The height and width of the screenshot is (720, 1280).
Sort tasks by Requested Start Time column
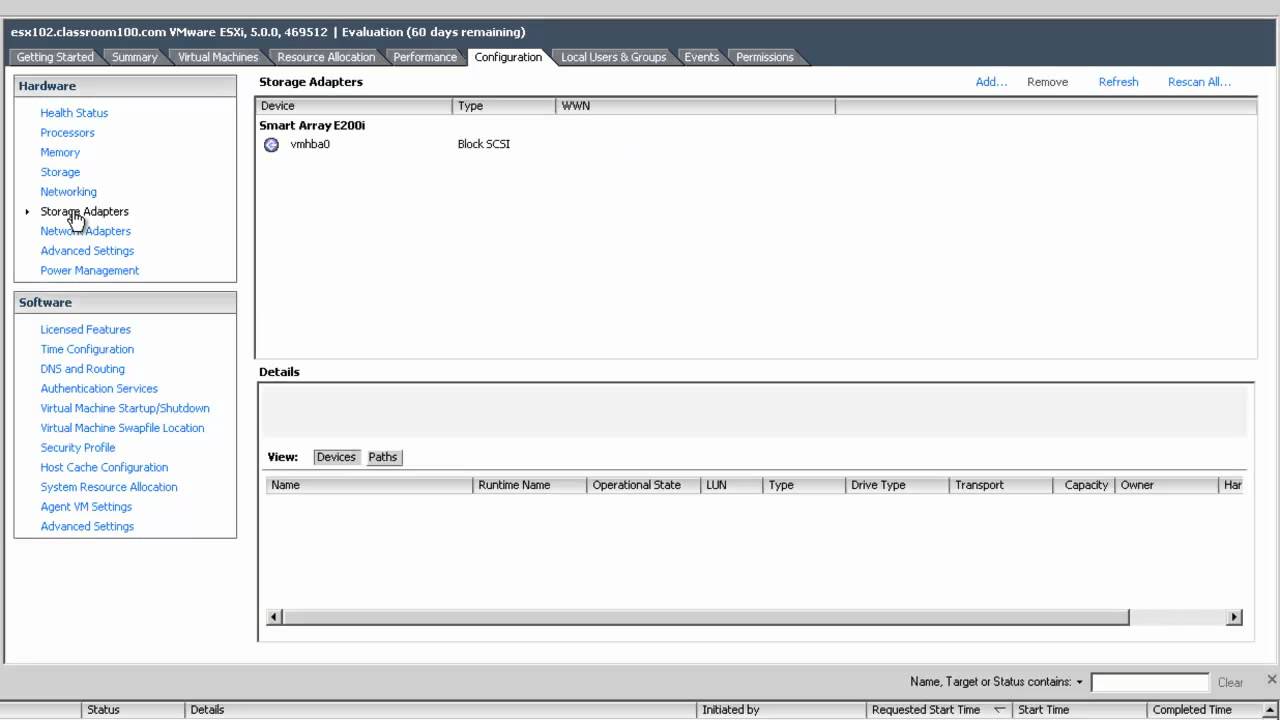click(940, 710)
